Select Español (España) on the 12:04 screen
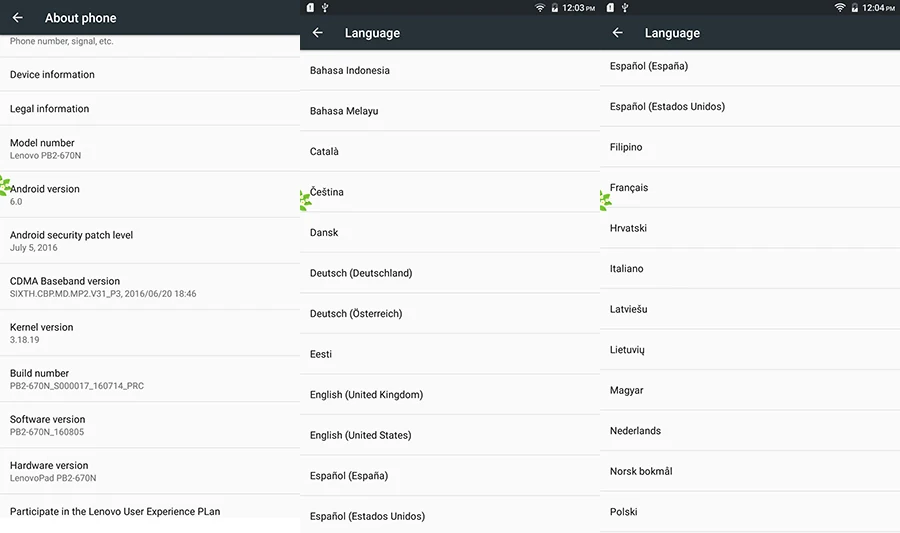This screenshot has width=900, height=533. pos(750,66)
